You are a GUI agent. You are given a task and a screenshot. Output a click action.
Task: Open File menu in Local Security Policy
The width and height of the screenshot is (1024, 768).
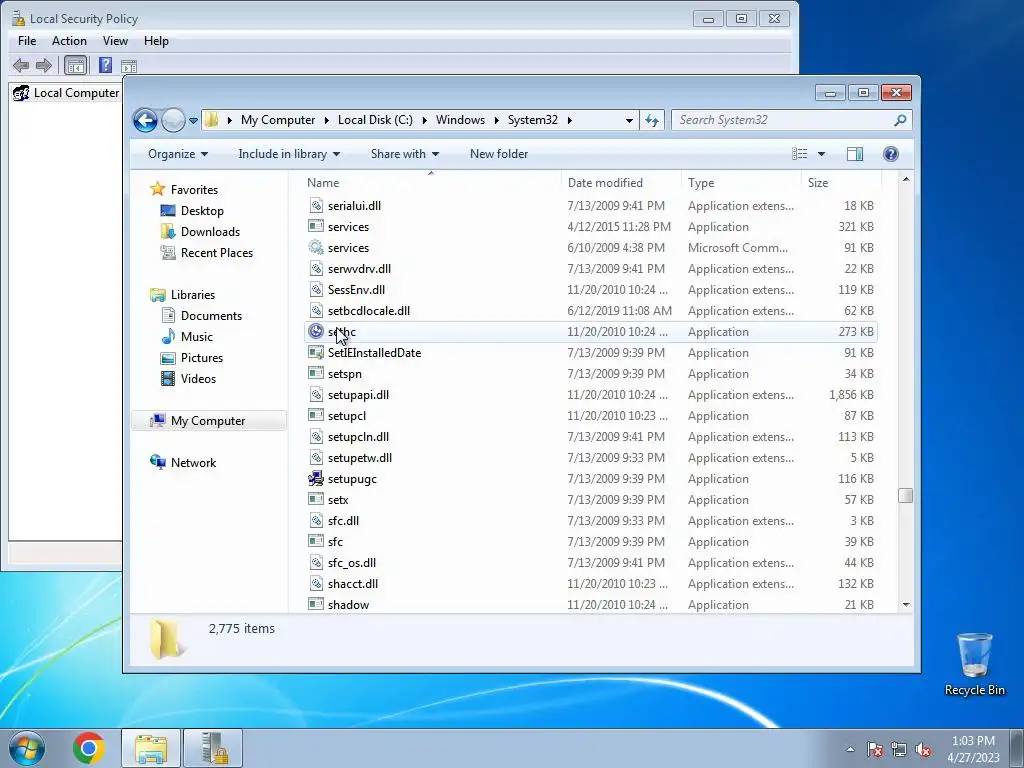[x=27, y=40]
